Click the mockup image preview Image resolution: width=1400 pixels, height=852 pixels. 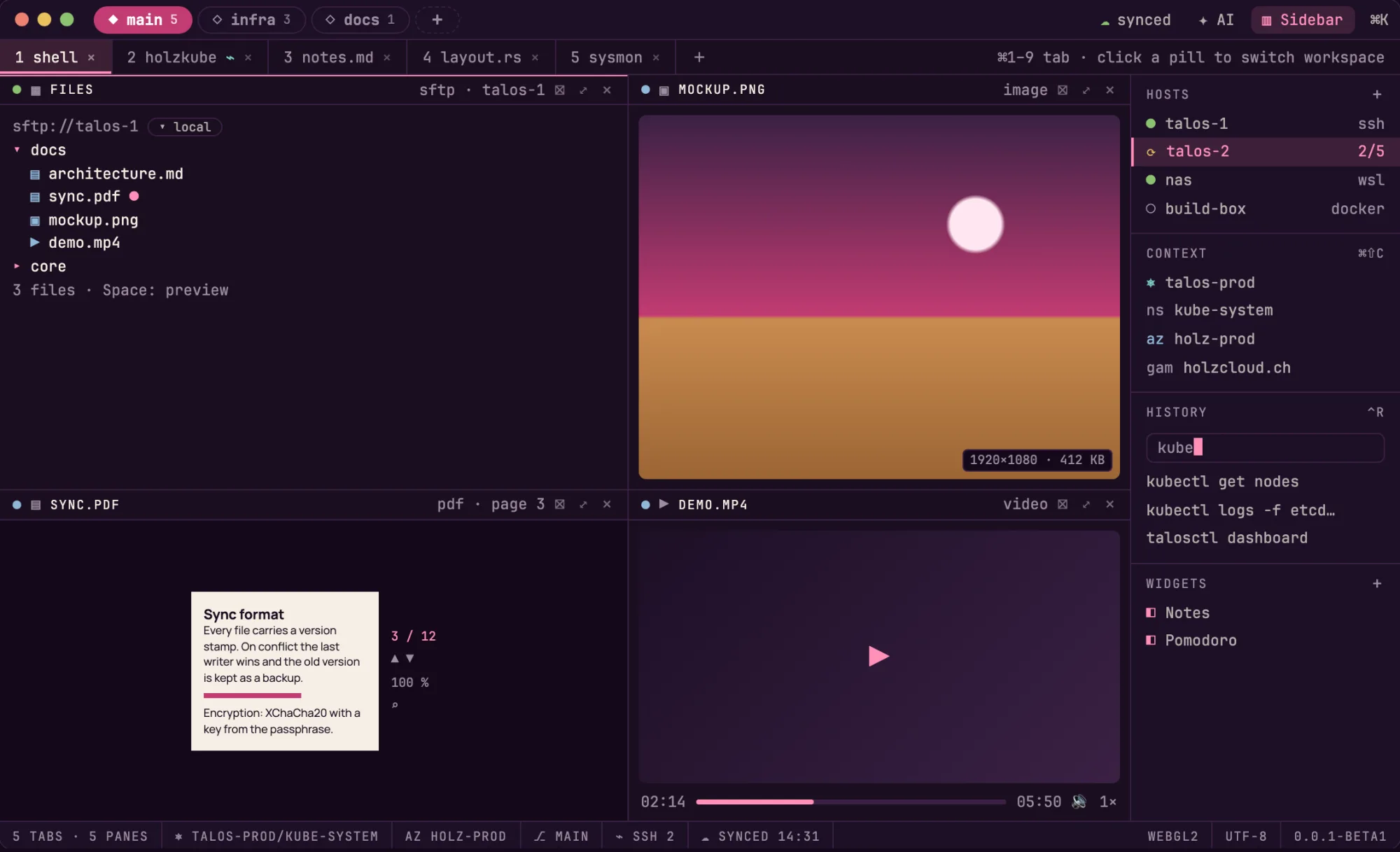(x=879, y=298)
